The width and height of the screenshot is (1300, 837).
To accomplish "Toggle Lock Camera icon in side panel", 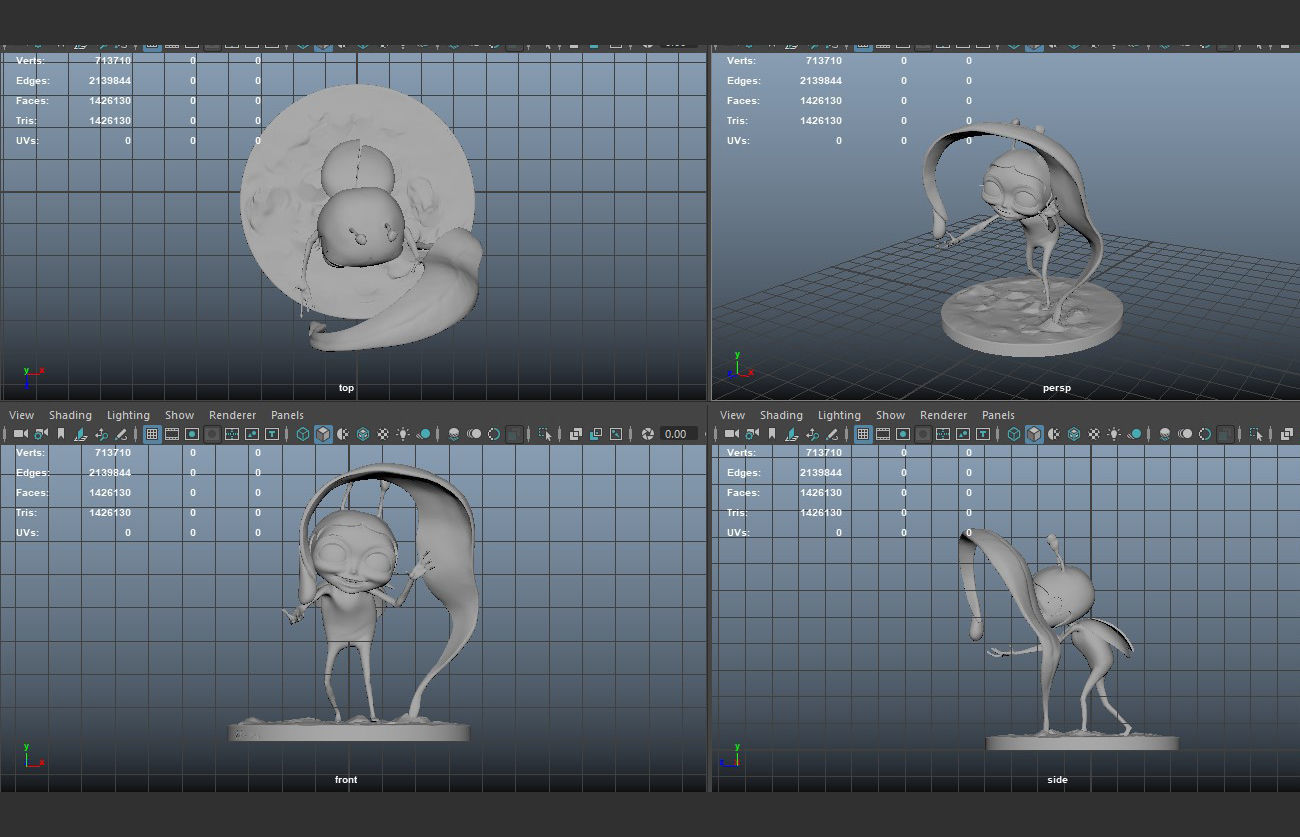I will coord(752,434).
